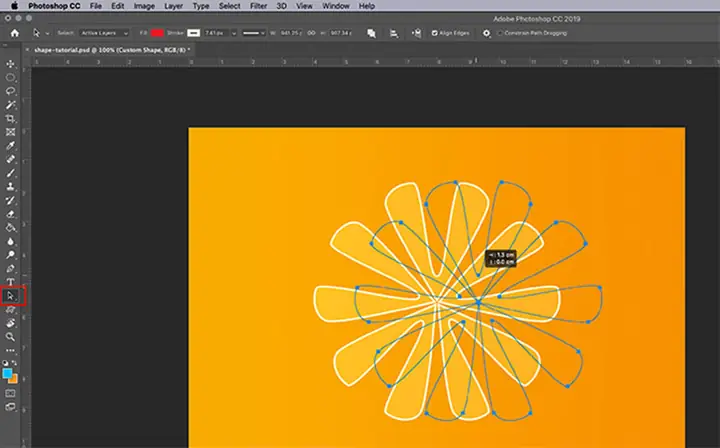720x448 pixels.
Task: Reset default foreground and background colors
Action: click(5, 363)
